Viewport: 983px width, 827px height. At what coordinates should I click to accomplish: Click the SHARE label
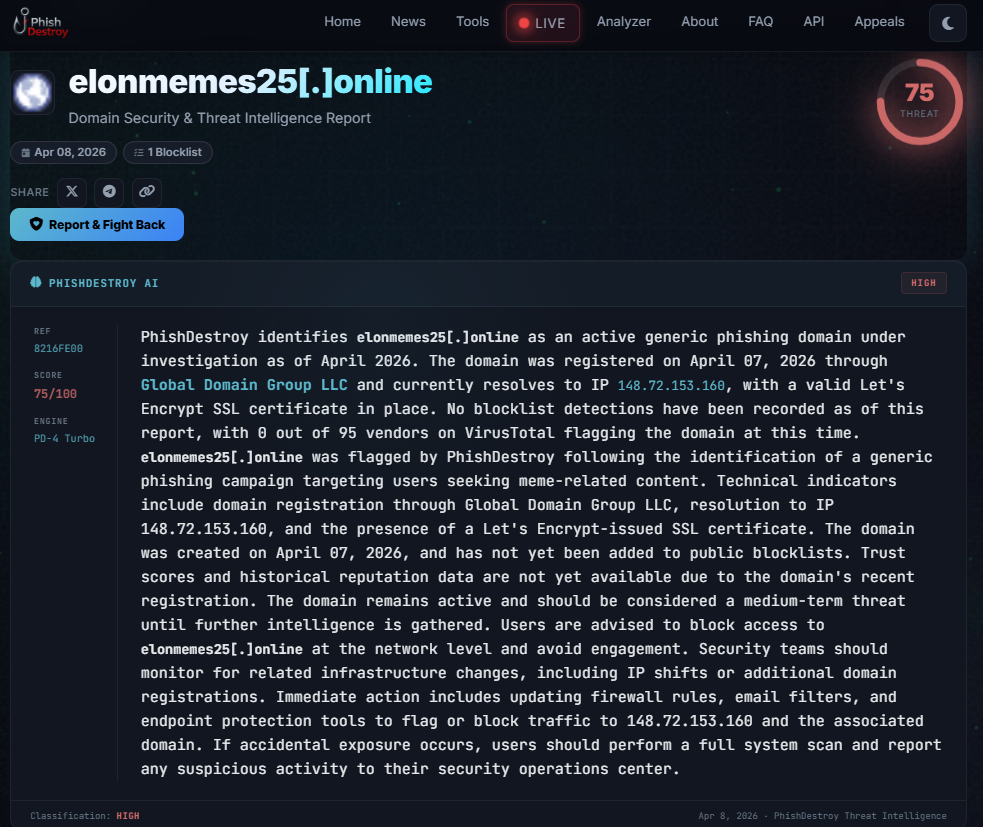pyautogui.click(x=29, y=192)
